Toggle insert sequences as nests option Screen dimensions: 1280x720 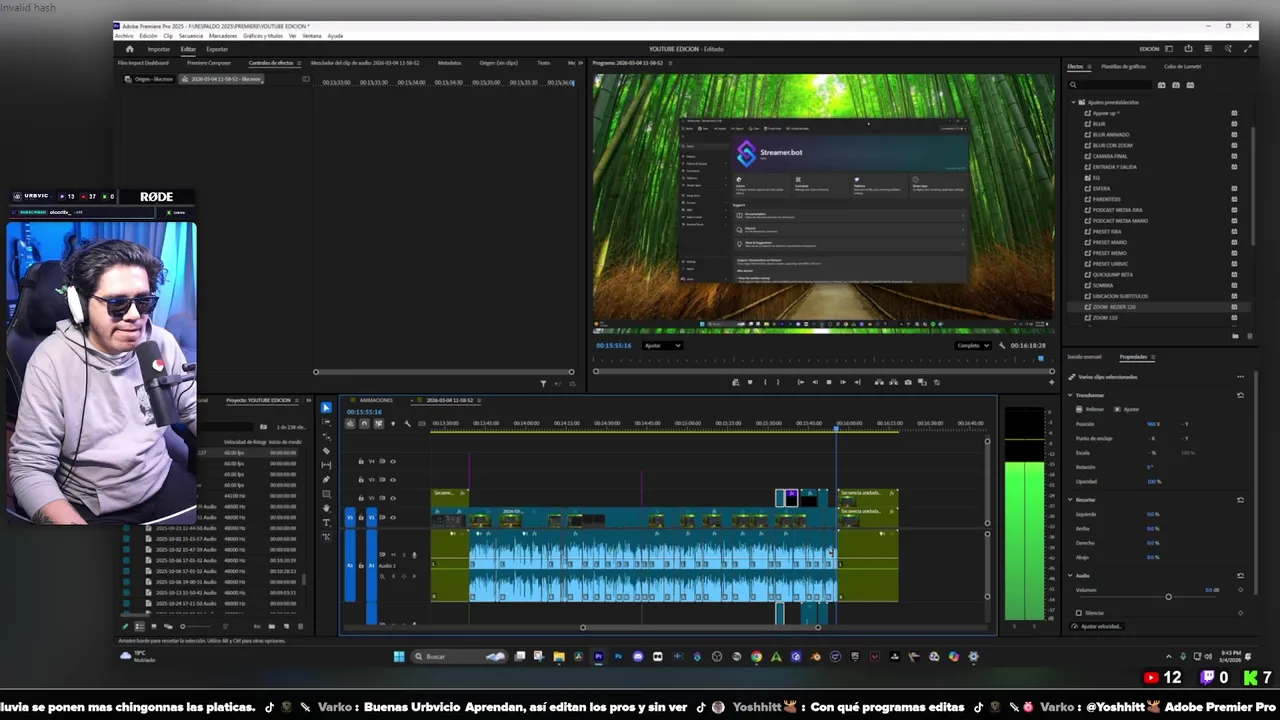point(350,424)
